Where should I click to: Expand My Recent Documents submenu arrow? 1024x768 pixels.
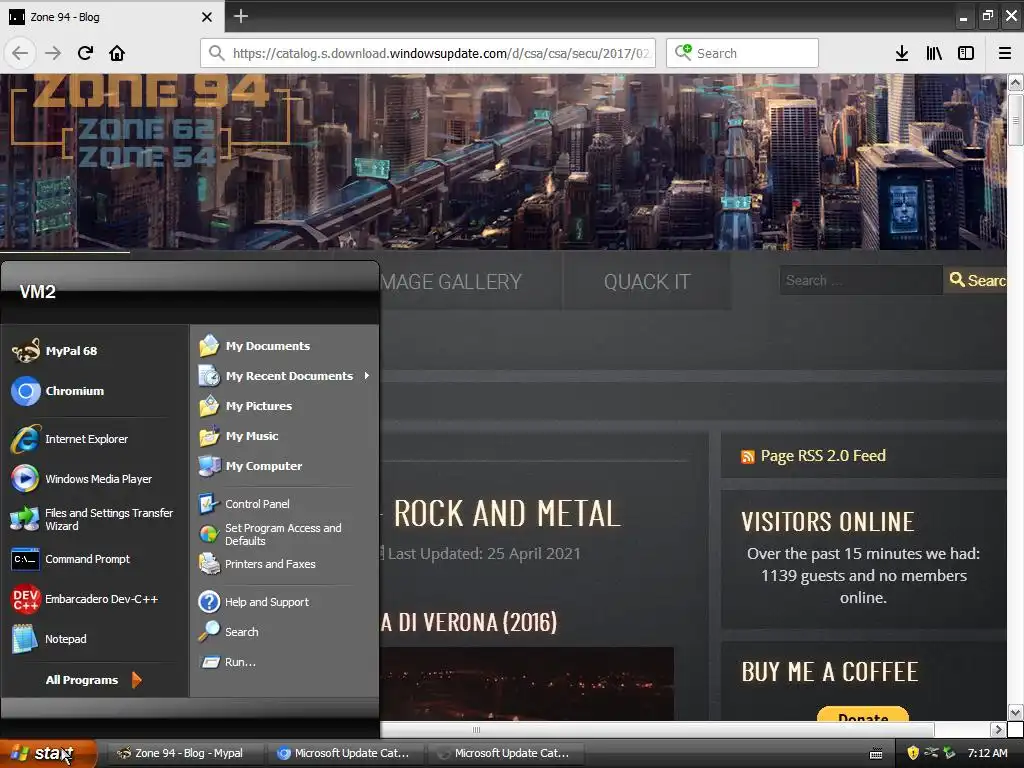coord(367,376)
